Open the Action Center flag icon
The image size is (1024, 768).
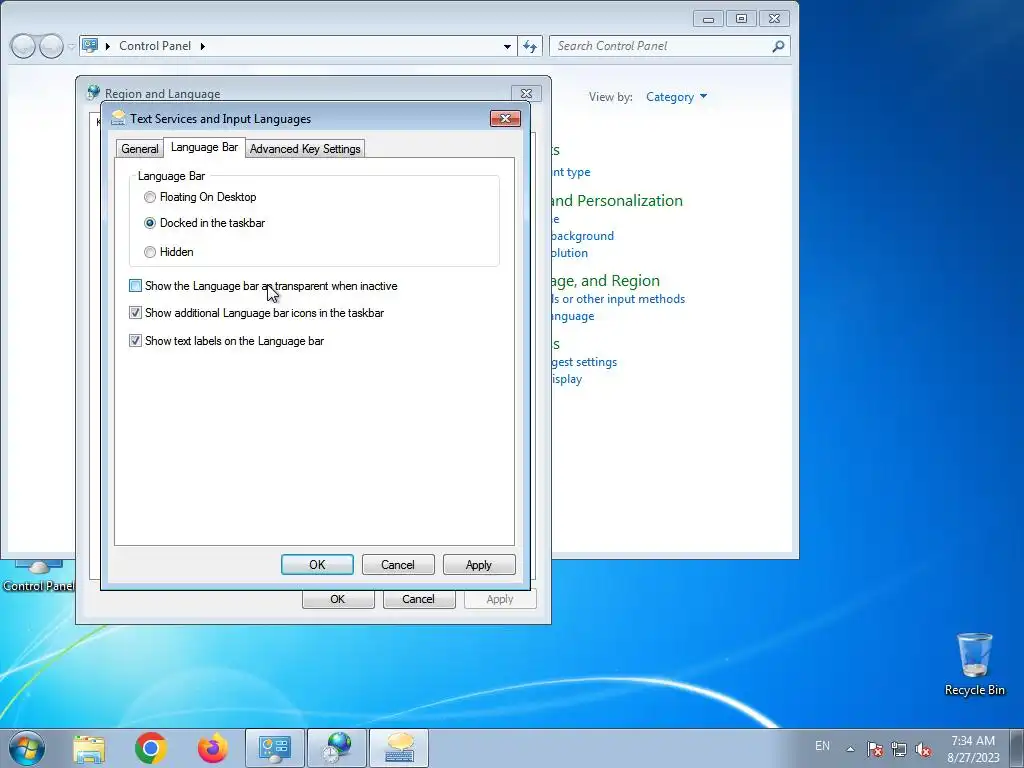pos(874,749)
